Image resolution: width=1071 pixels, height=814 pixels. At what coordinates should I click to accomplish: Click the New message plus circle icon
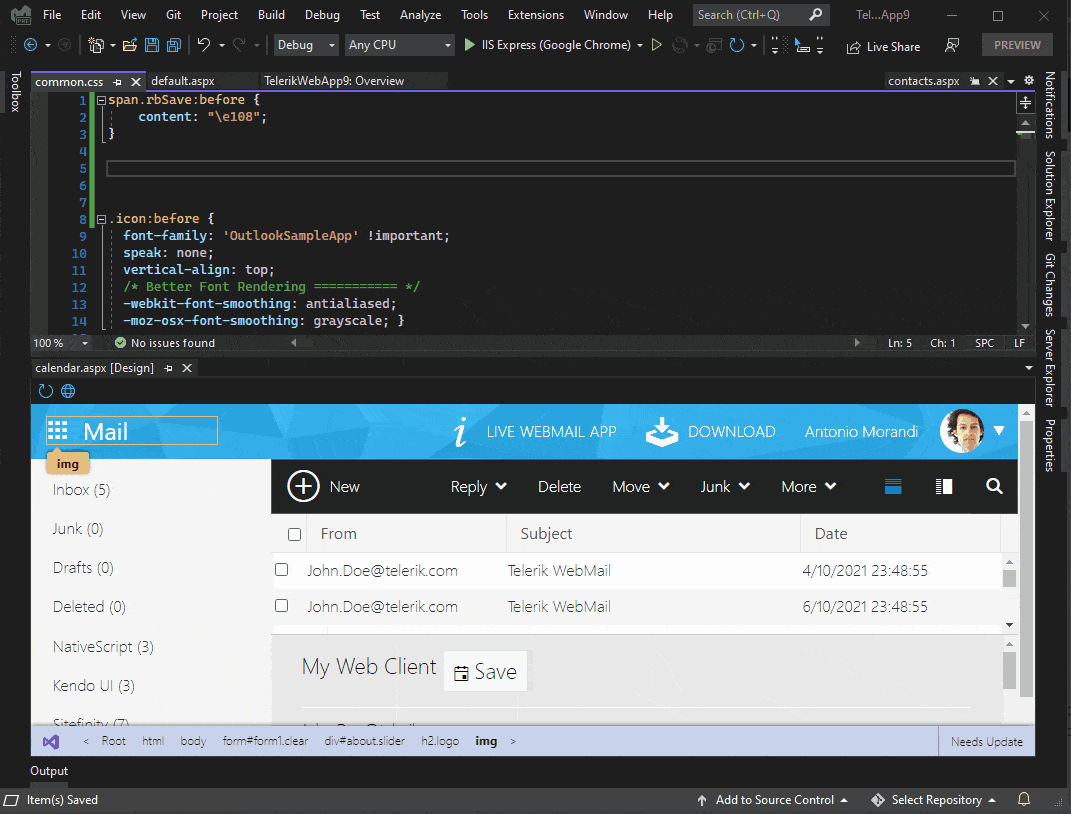click(303, 486)
